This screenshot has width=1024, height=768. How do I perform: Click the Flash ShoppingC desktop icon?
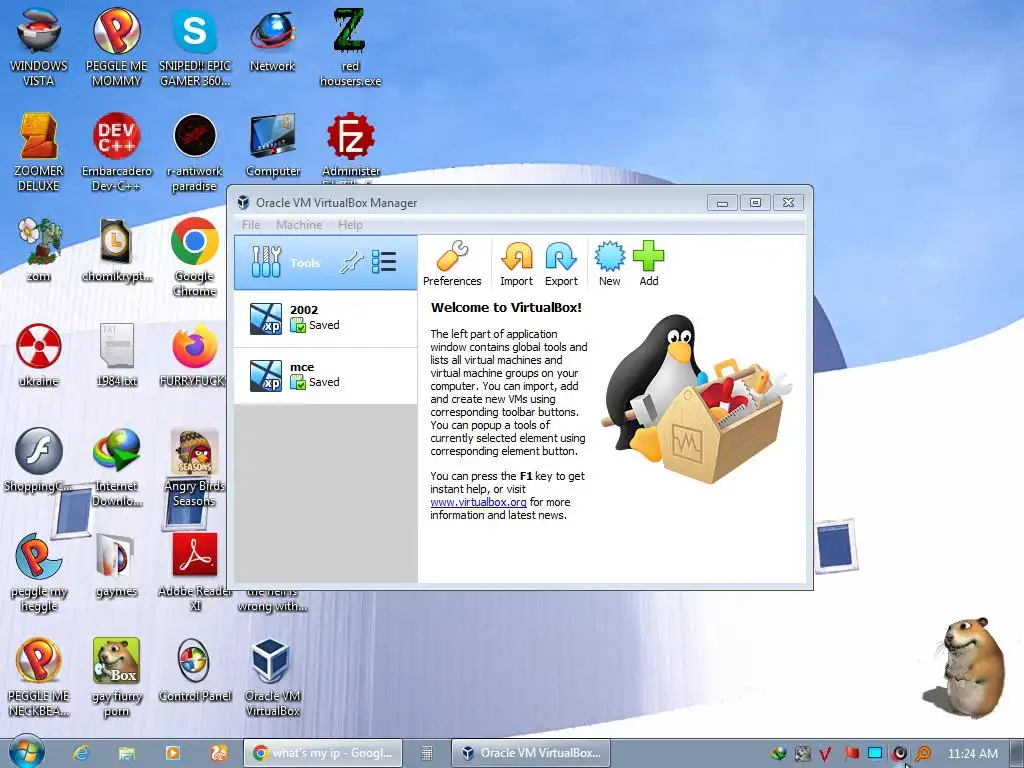tap(39, 460)
